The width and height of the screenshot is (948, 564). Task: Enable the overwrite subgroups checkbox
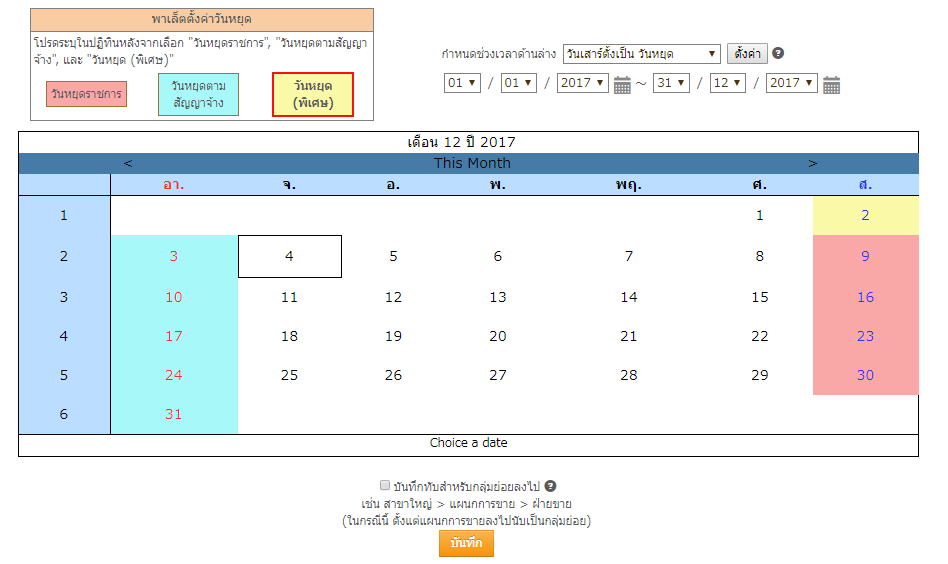[385, 486]
